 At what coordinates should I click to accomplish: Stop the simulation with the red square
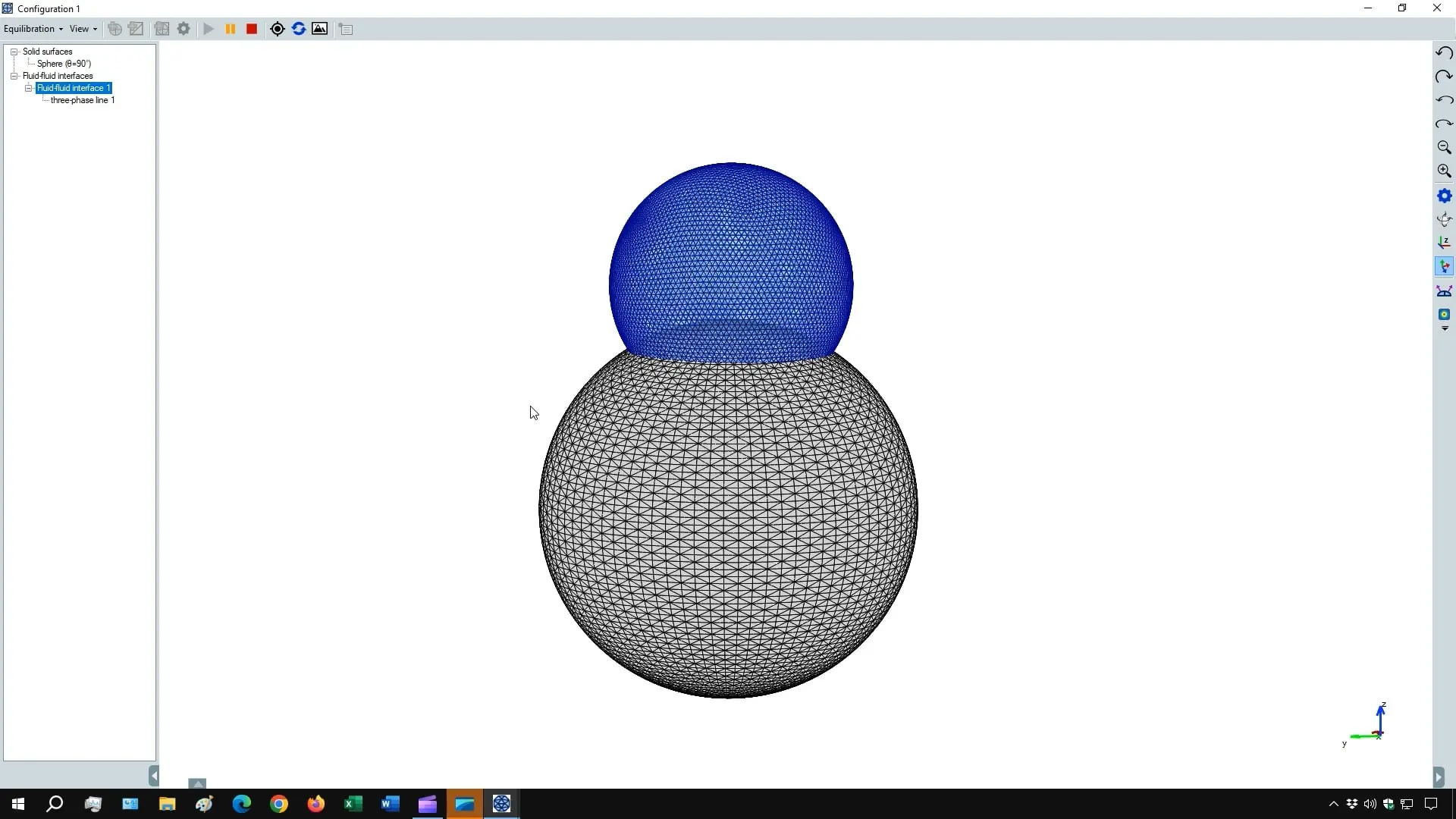pyautogui.click(x=251, y=29)
